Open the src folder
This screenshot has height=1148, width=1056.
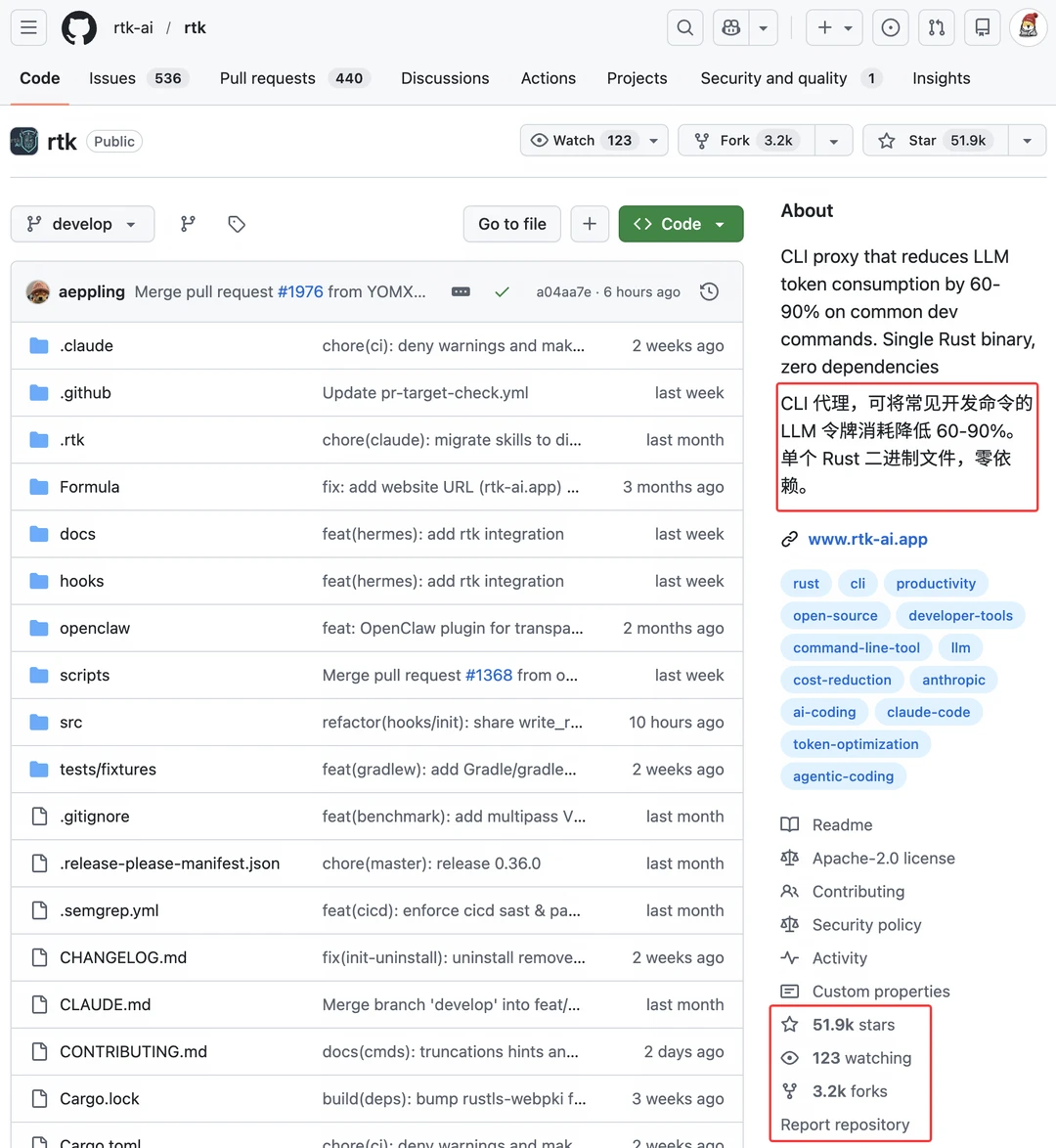click(x=71, y=723)
